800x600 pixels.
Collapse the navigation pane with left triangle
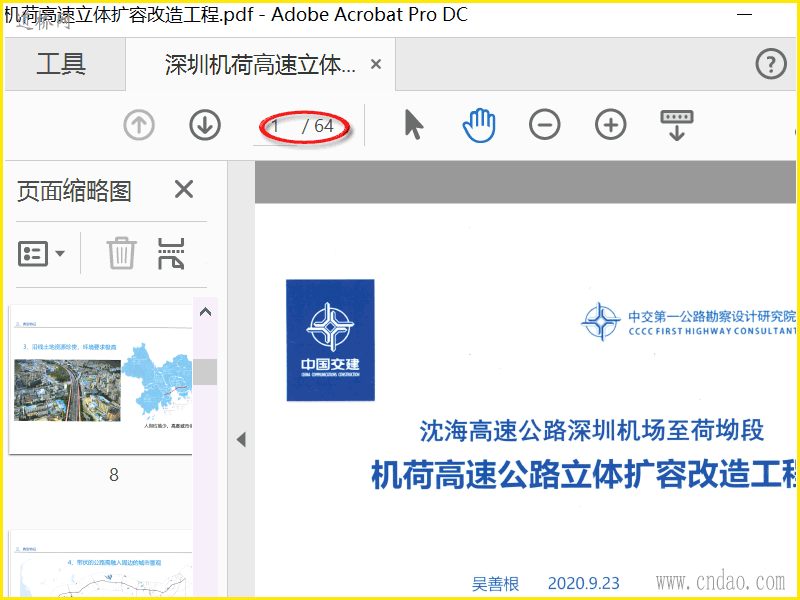coord(241,439)
